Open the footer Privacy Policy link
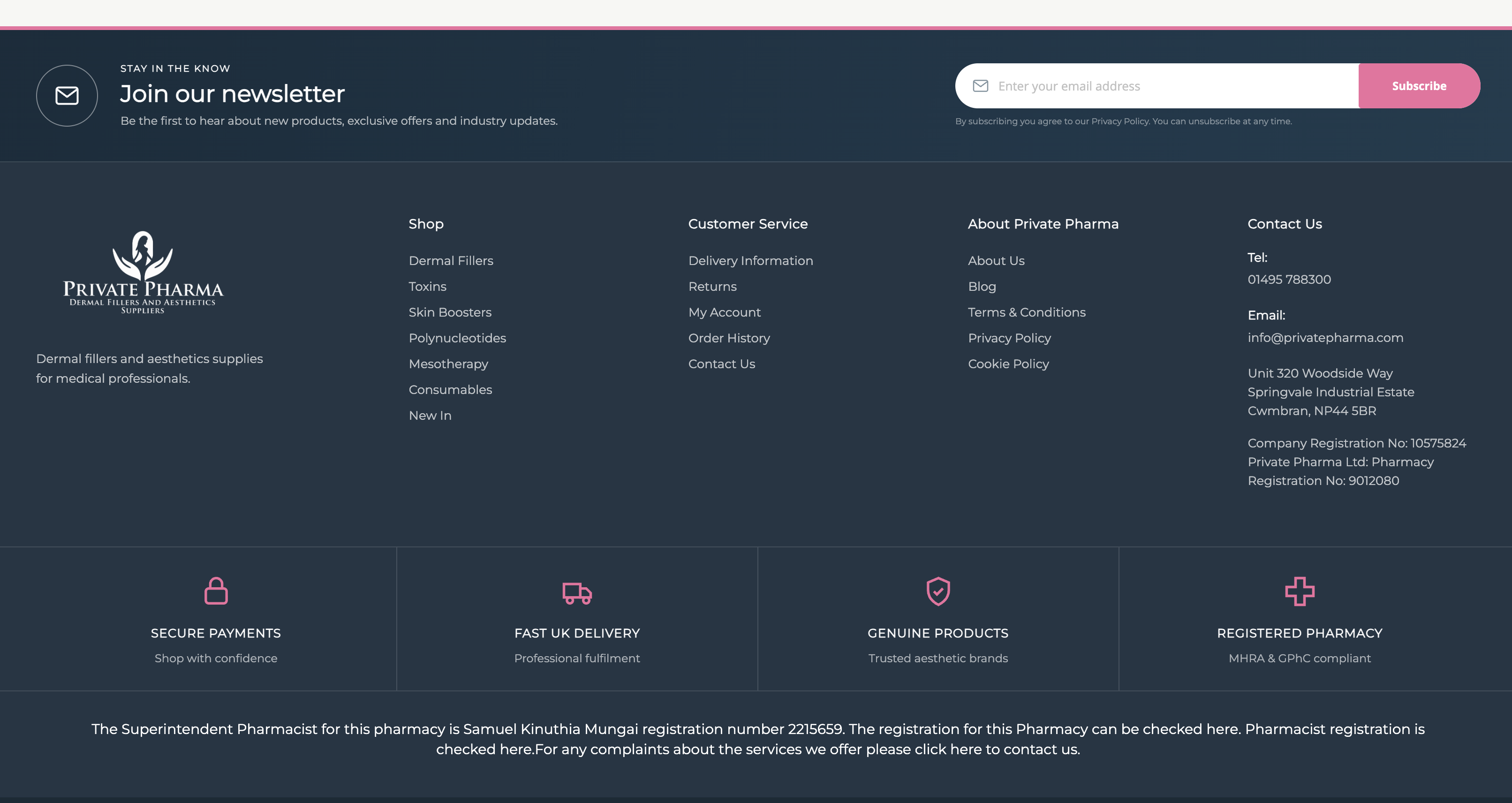This screenshot has width=1512, height=803. coord(1010,338)
